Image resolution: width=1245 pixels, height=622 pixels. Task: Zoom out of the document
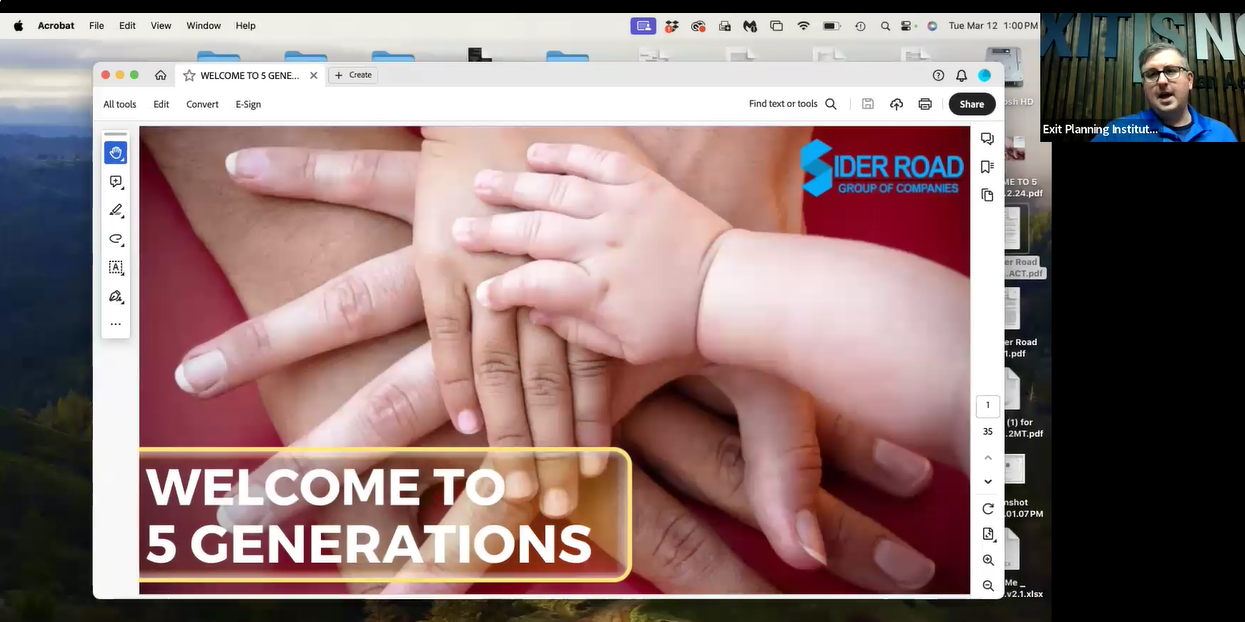pos(988,586)
